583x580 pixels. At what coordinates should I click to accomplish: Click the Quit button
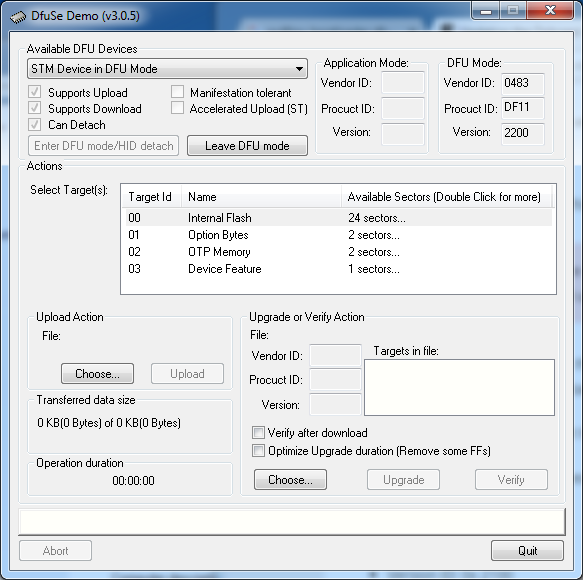[527, 551]
